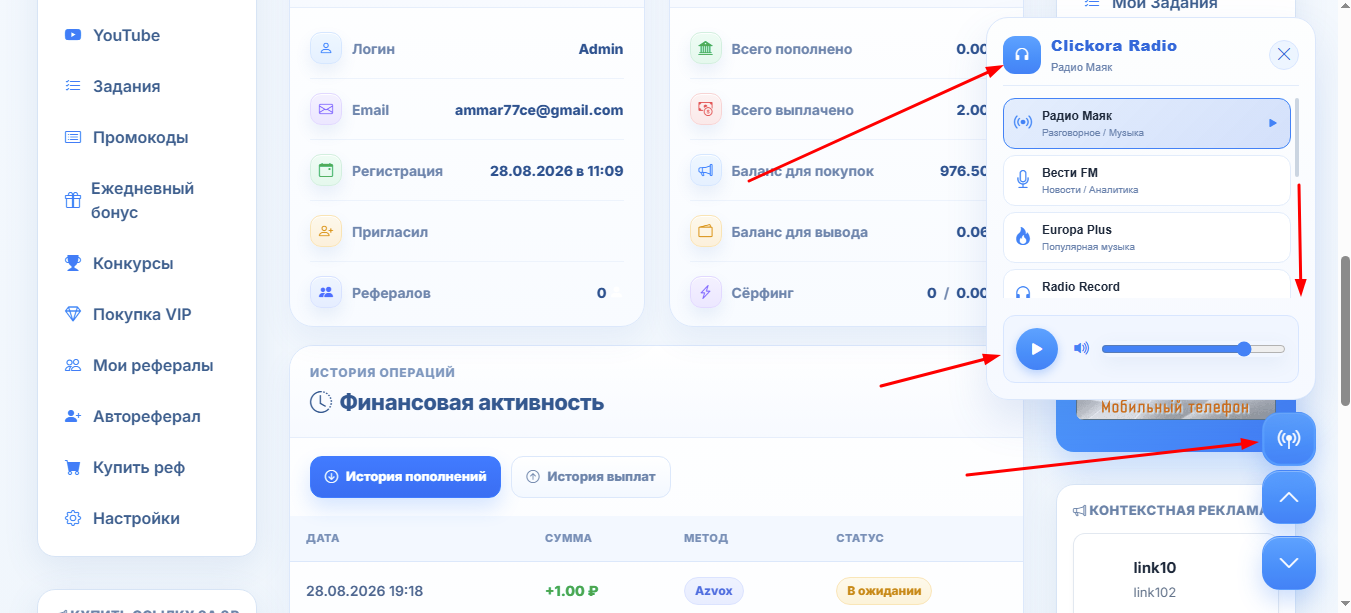Click the megaphone icon for Баланс для покупок
The width and height of the screenshot is (1351, 613).
tap(706, 170)
